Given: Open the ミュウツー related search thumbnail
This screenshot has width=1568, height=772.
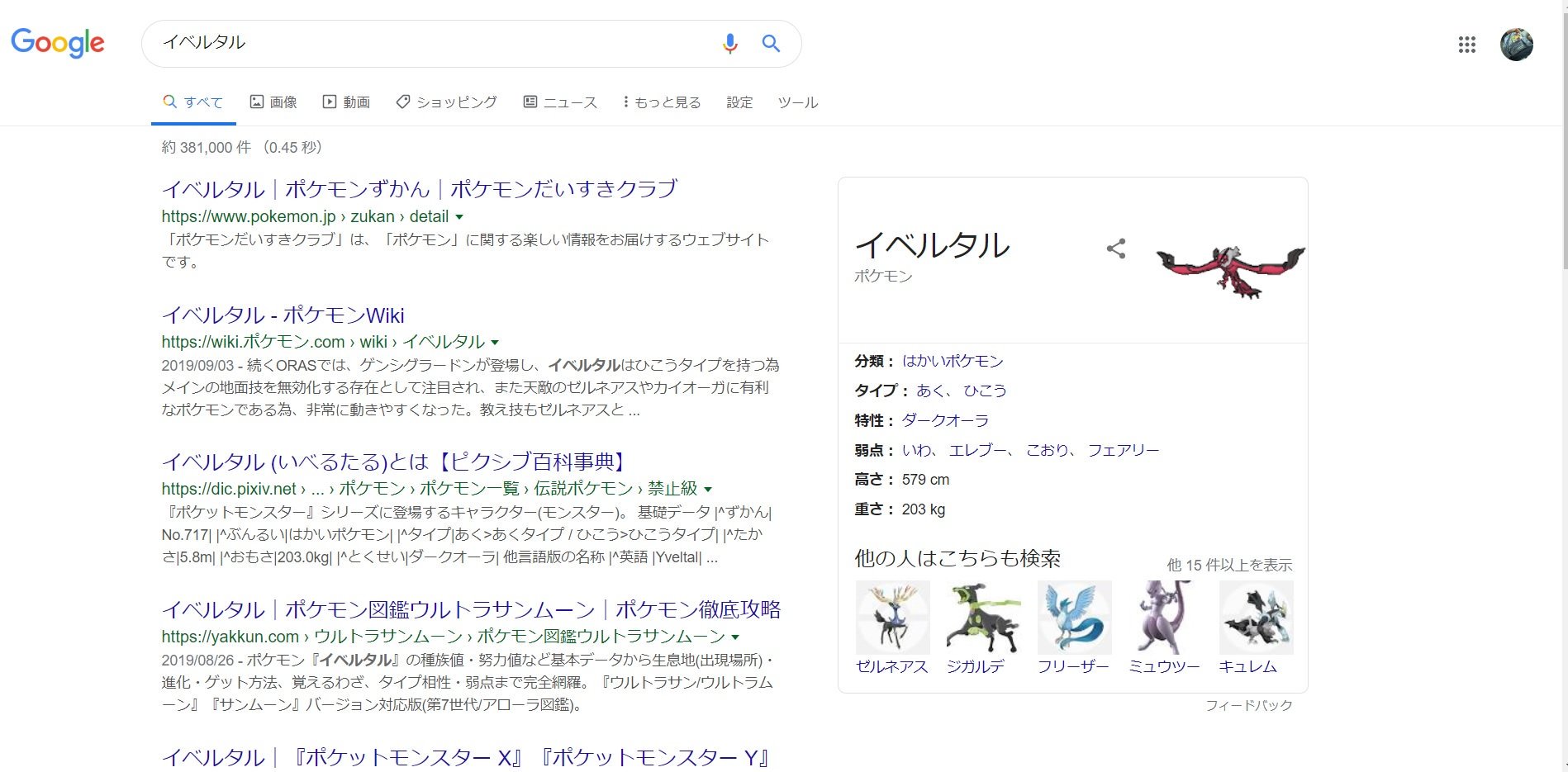Looking at the screenshot, I should (x=1166, y=618).
